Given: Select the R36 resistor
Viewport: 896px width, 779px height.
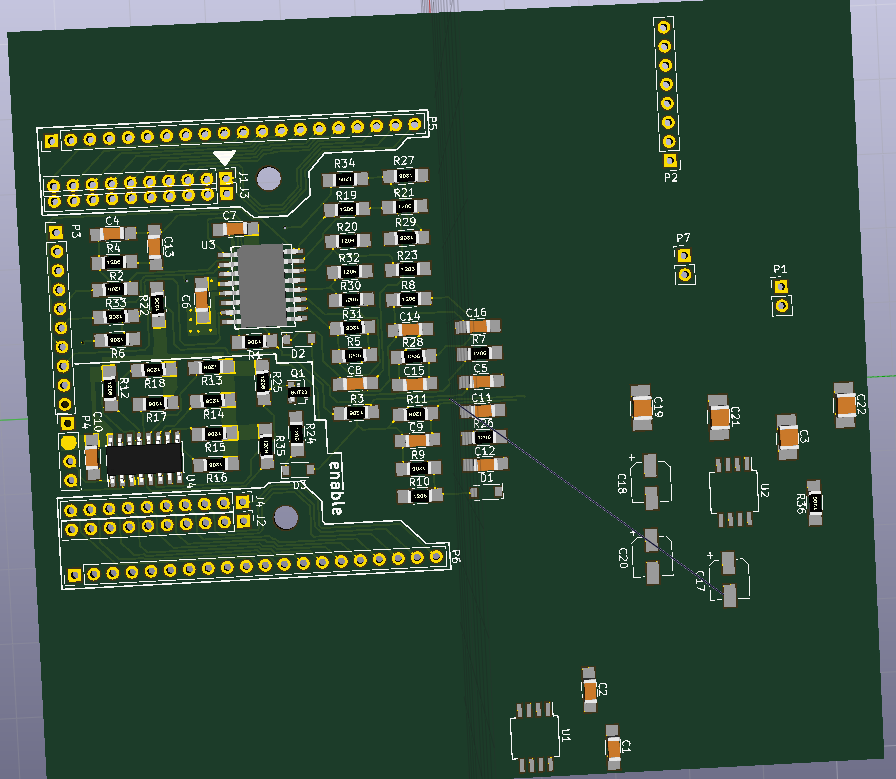Looking at the screenshot, I should 815,503.
